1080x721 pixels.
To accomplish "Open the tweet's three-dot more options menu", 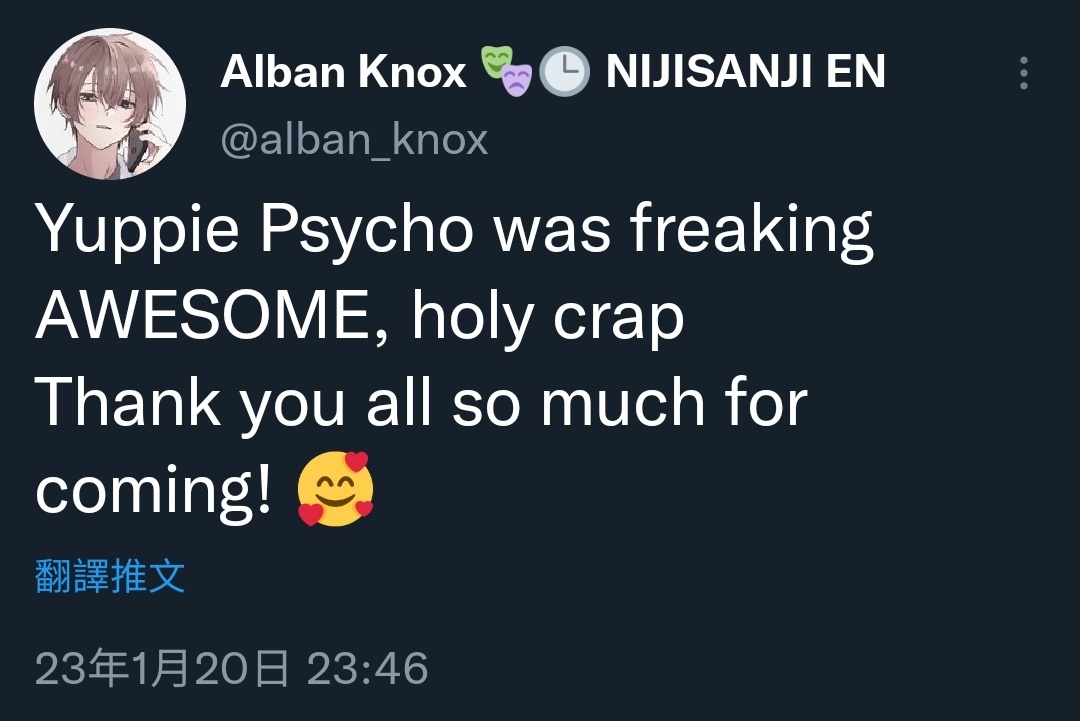I will point(1024,73).
